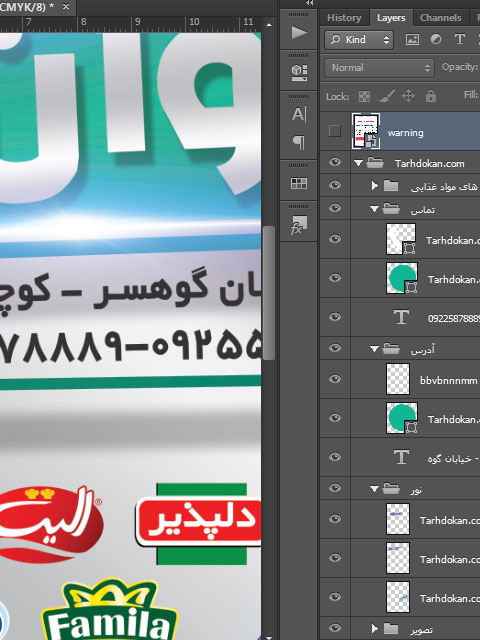Collapse the نور group

coord(374,489)
